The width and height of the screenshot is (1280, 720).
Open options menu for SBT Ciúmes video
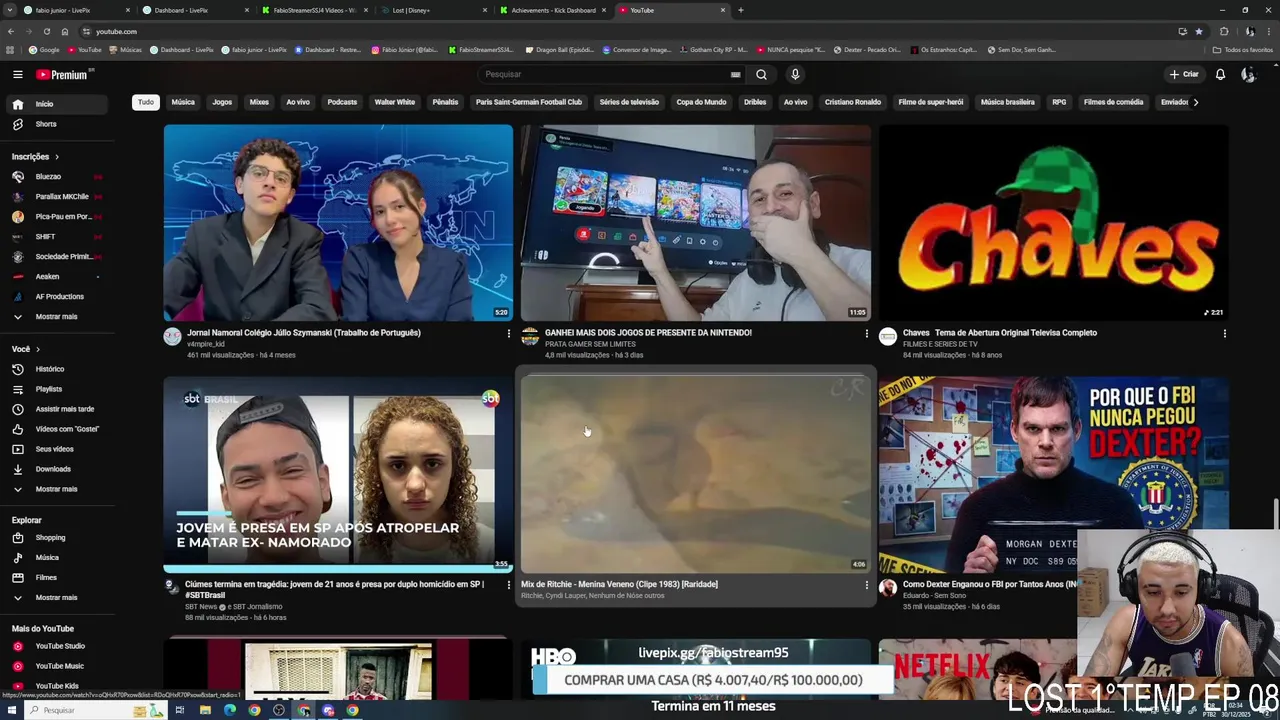(x=508, y=586)
